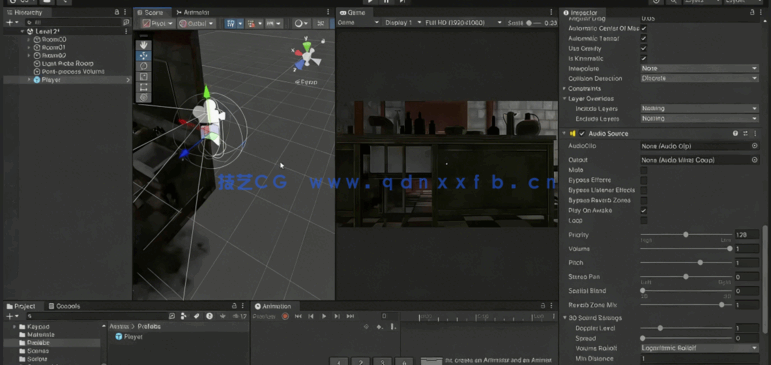Open the Pivot mode dropdown

pos(158,23)
